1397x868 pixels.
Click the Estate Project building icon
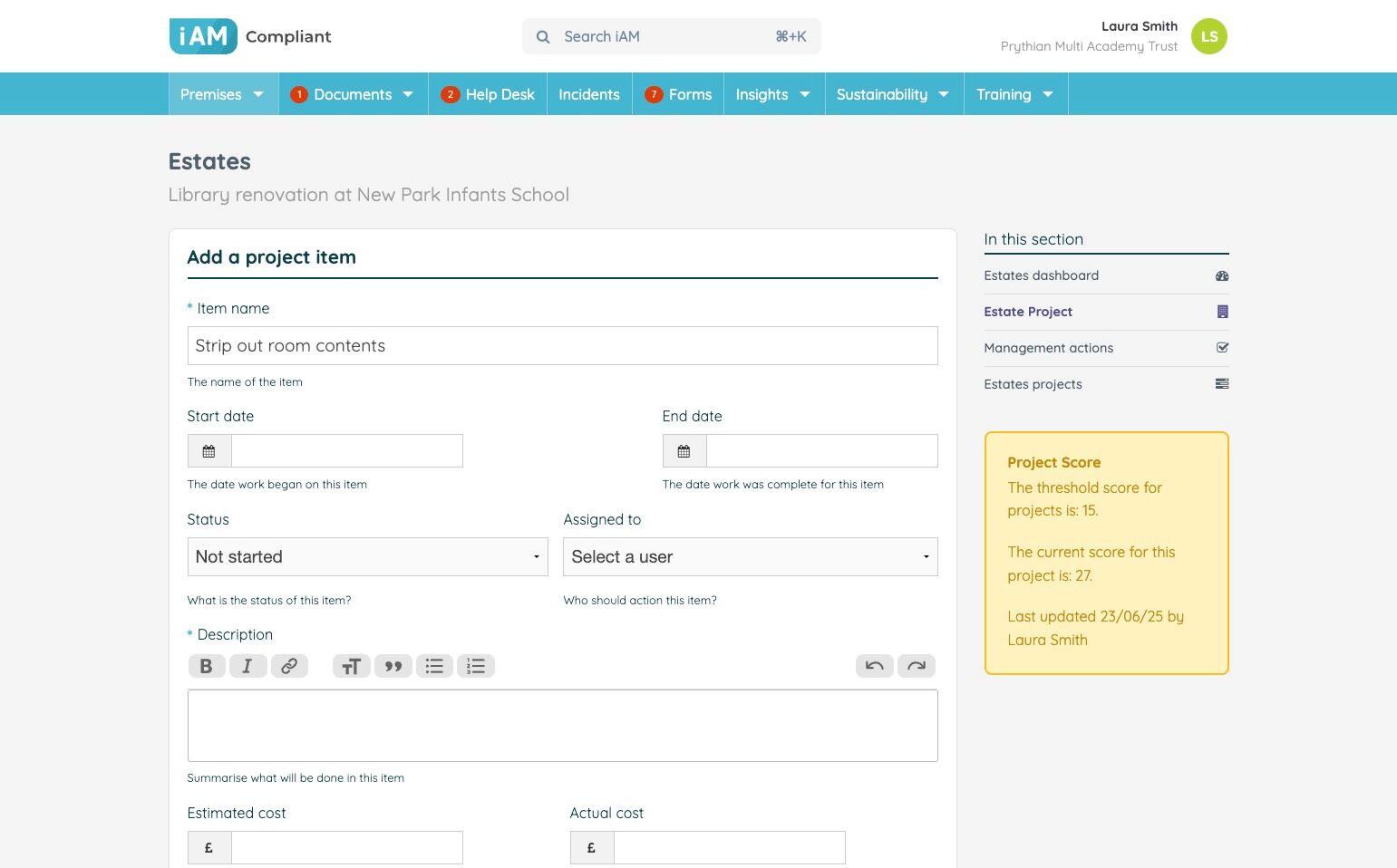[1222, 313]
